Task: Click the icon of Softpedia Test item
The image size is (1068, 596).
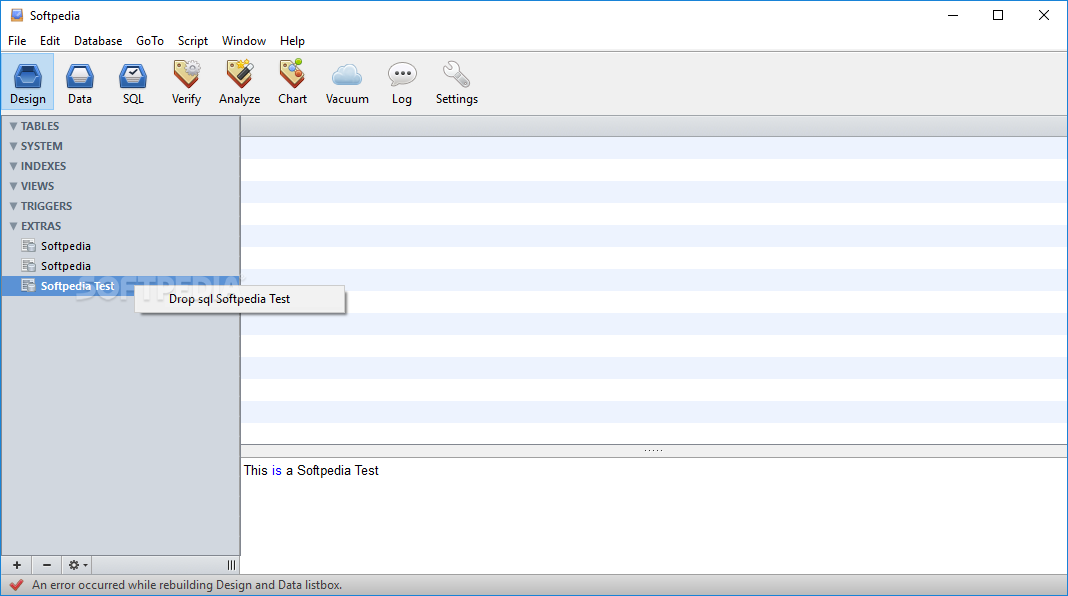Action: pyautogui.click(x=29, y=286)
